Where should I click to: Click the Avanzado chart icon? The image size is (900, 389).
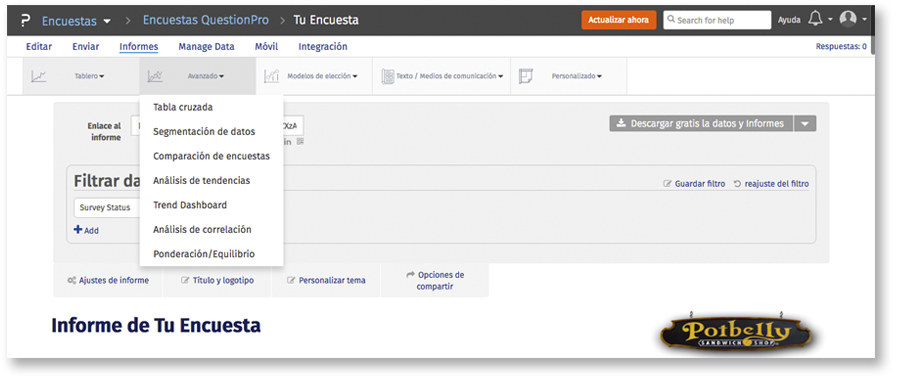[x=155, y=76]
